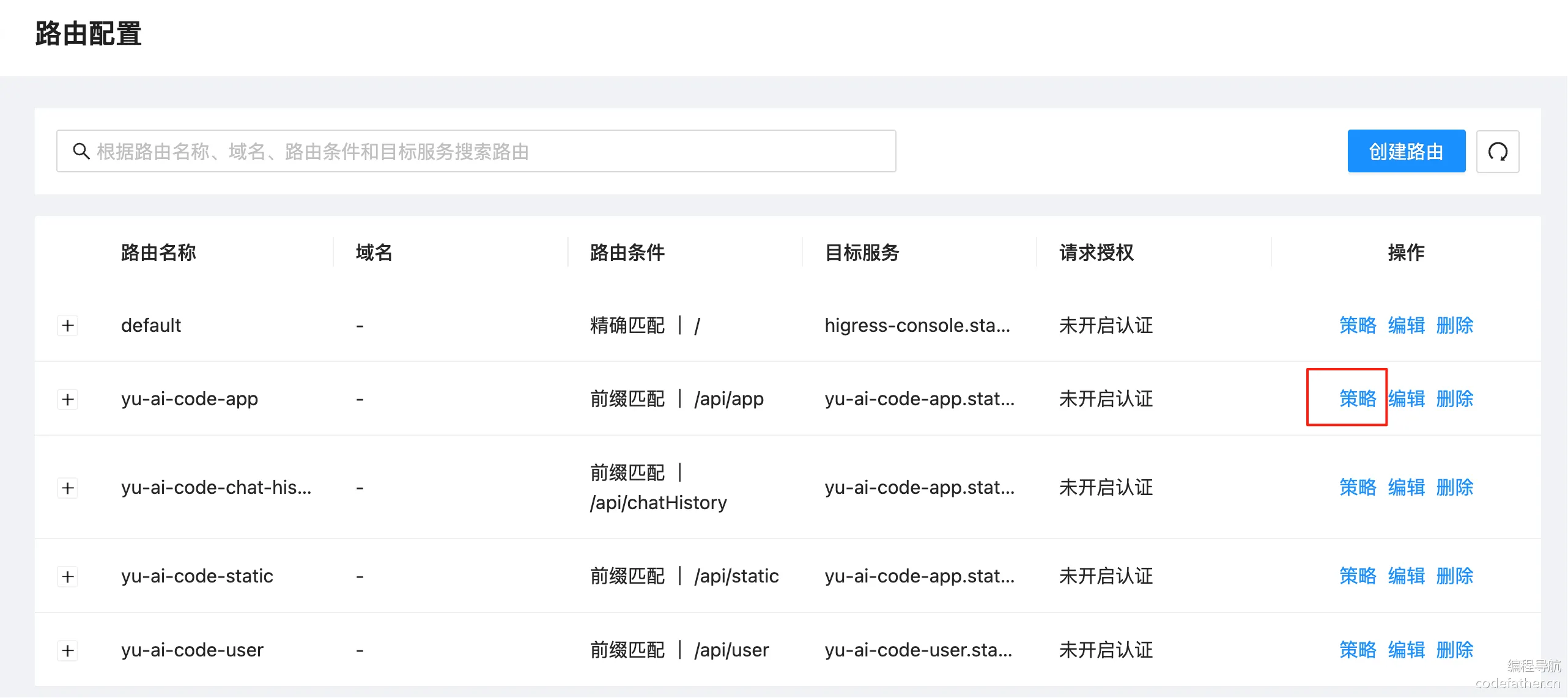Click 编辑 for the default route
The width and height of the screenshot is (1568, 698).
point(1406,325)
